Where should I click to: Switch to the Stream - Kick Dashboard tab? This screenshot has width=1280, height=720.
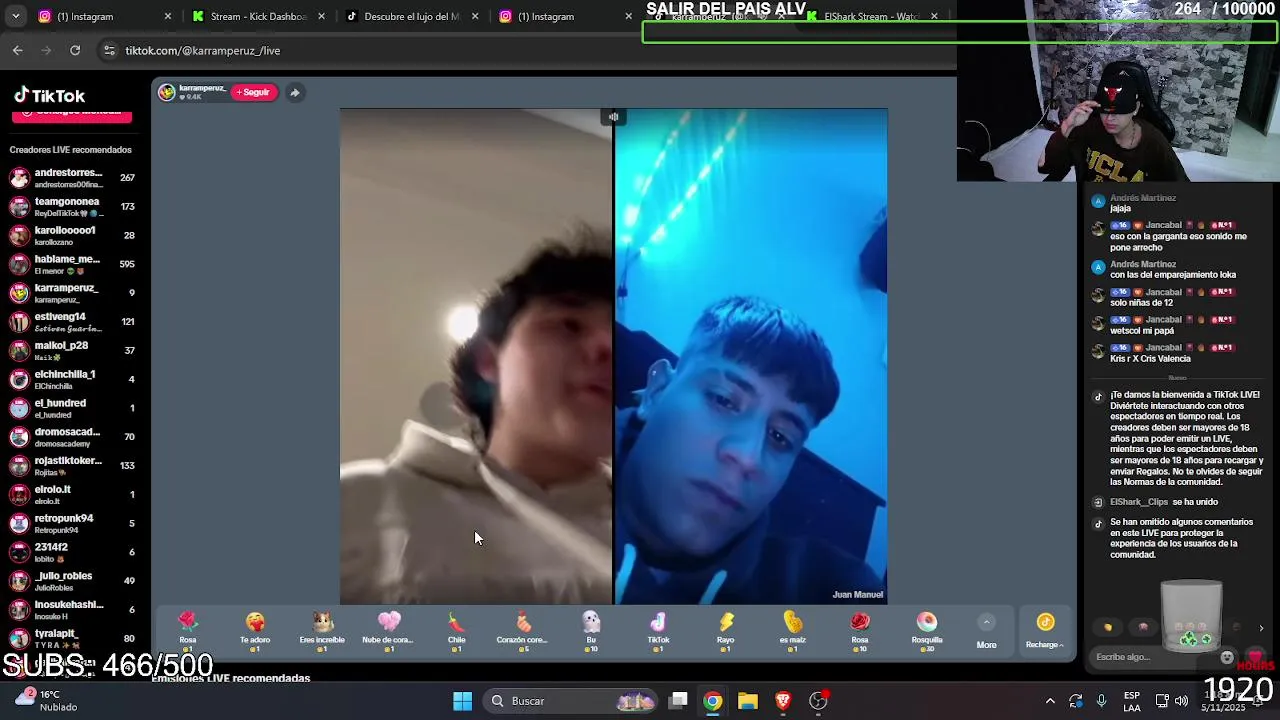(x=258, y=16)
